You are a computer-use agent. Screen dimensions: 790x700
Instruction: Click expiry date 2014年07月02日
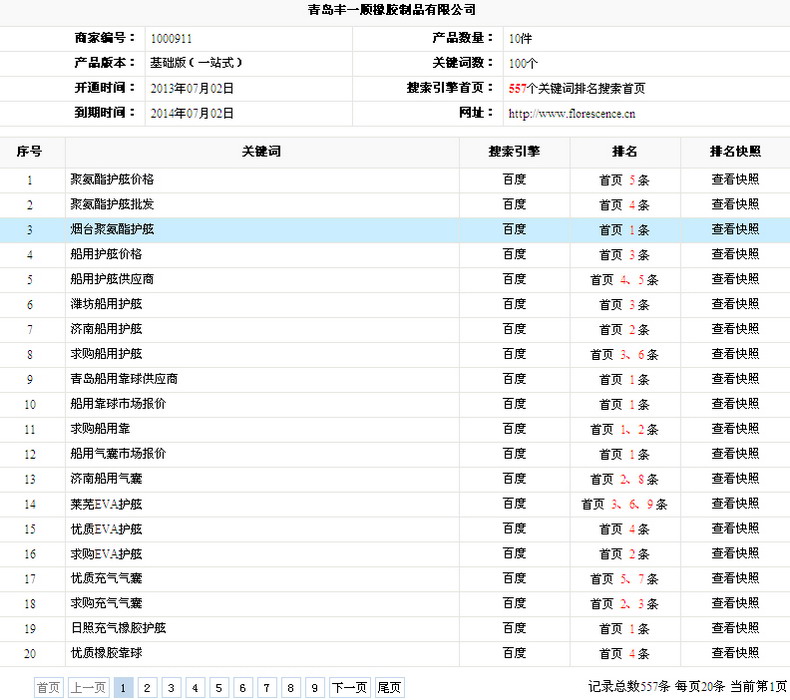tap(192, 113)
